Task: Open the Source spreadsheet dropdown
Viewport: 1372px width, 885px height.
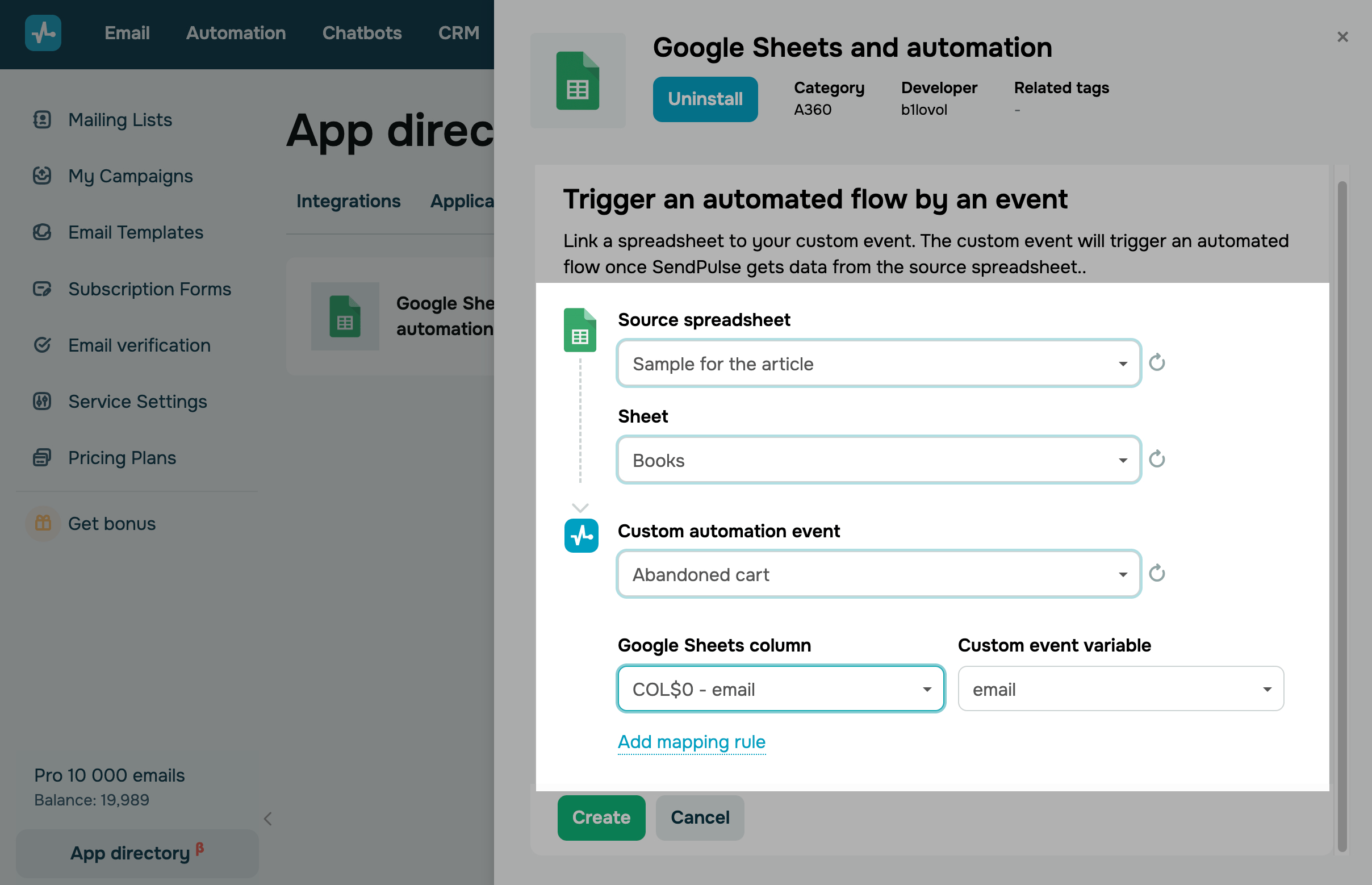Action: (878, 363)
